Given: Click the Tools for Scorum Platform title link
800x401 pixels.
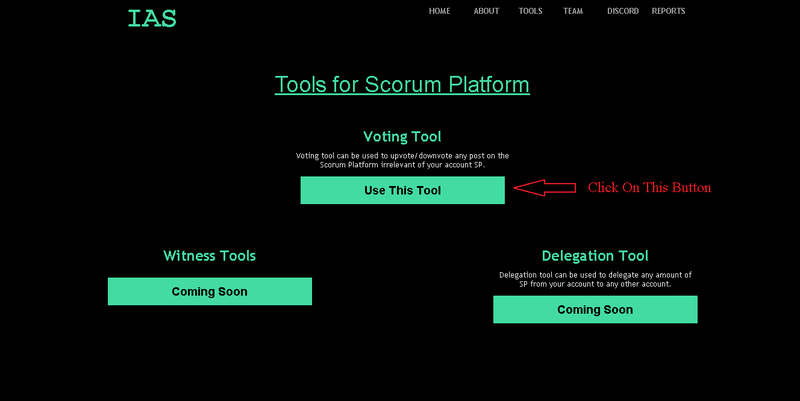Looking at the screenshot, I should (402, 85).
